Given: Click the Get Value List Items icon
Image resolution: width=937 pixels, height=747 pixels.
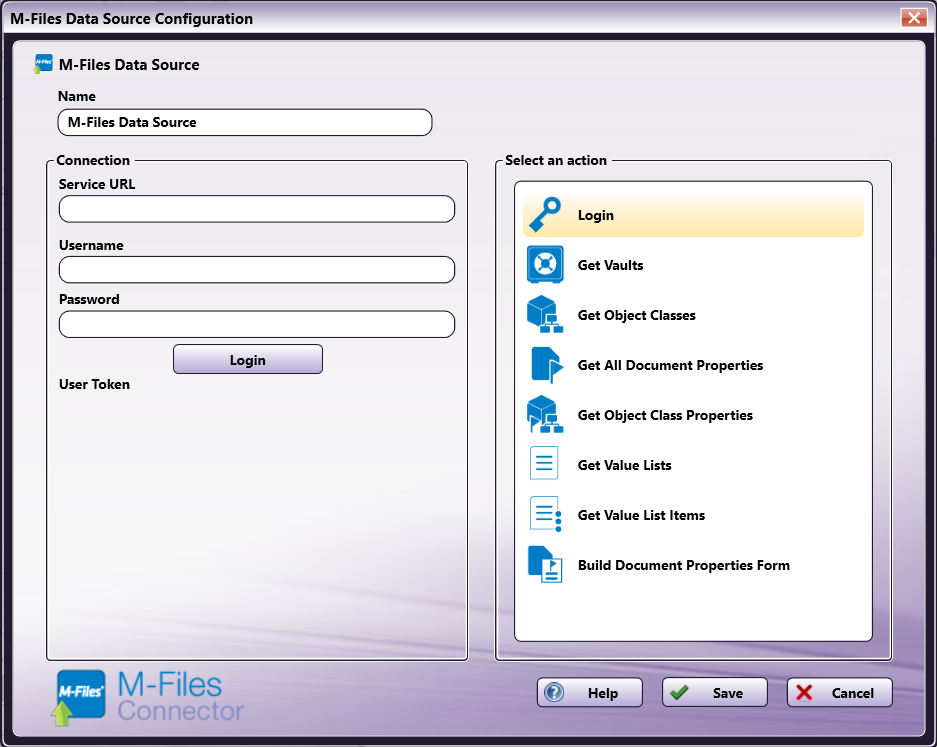Looking at the screenshot, I should pyautogui.click(x=546, y=514).
